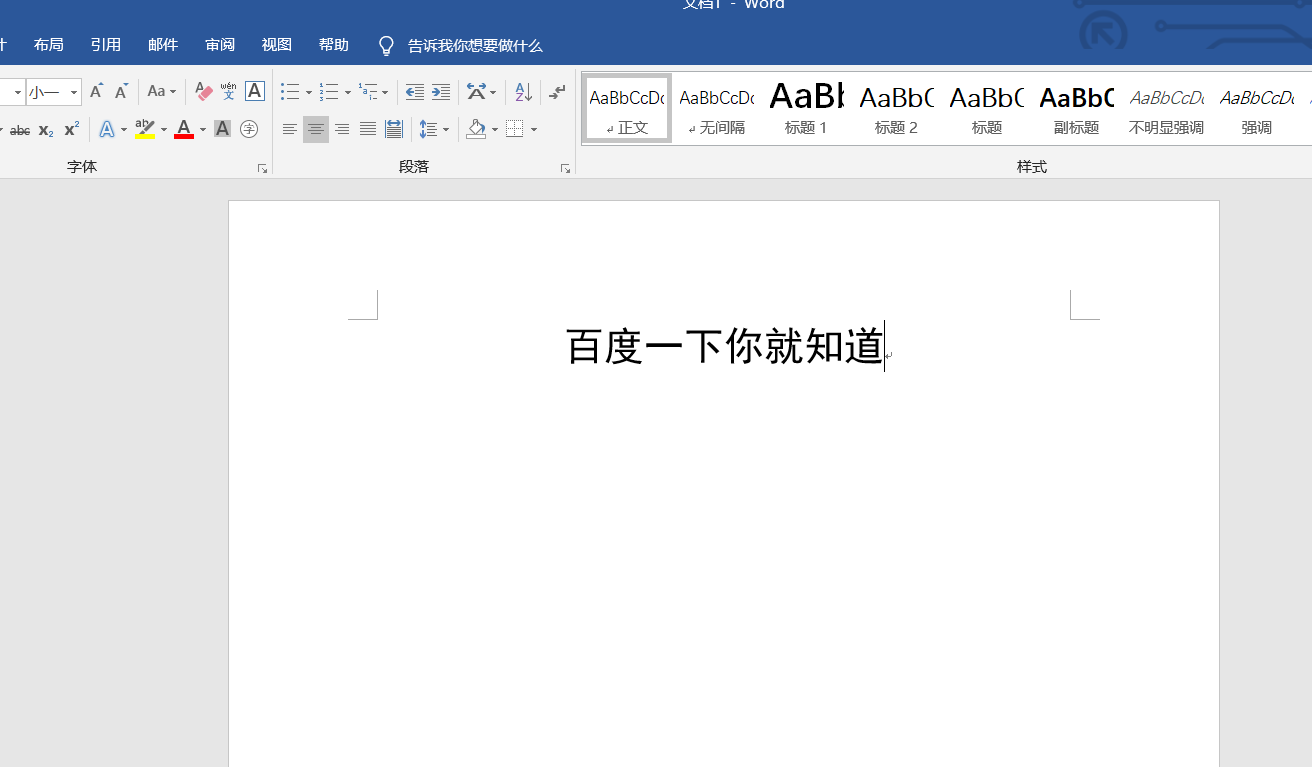Apply numbered list
Screen dimensions: 1312x767
[x=329, y=92]
